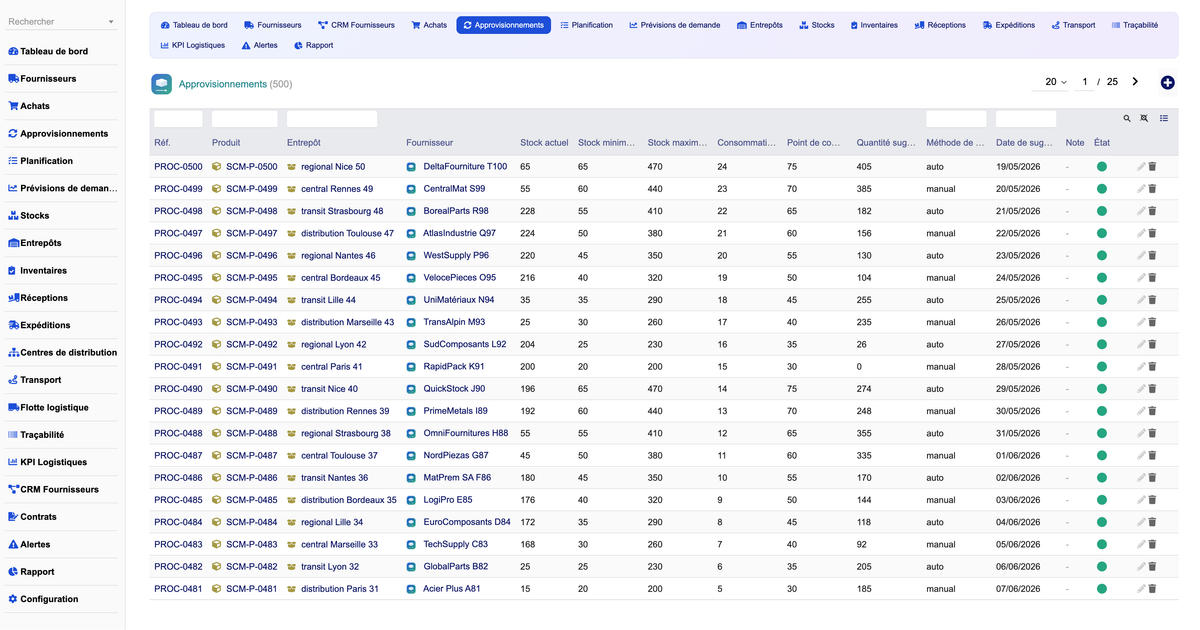Go to next page with the arrow
Image resolution: width=1200 pixels, height=630 pixels.
click(1135, 82)
